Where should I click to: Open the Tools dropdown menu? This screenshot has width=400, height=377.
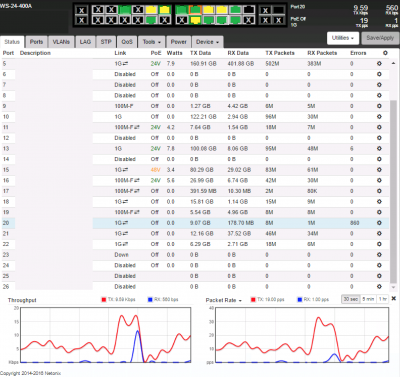point(152,42)
